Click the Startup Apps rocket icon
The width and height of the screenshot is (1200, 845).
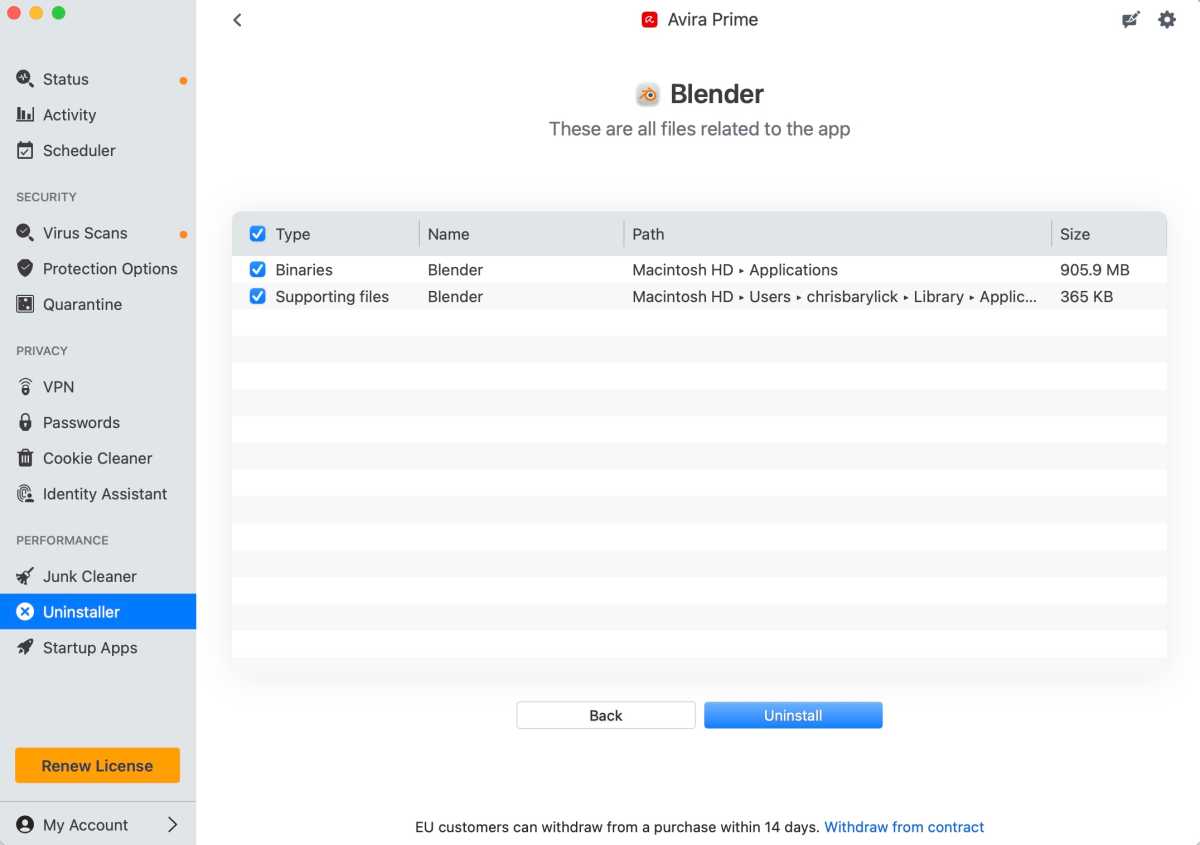pyautogui.click(x=25, y=647)
